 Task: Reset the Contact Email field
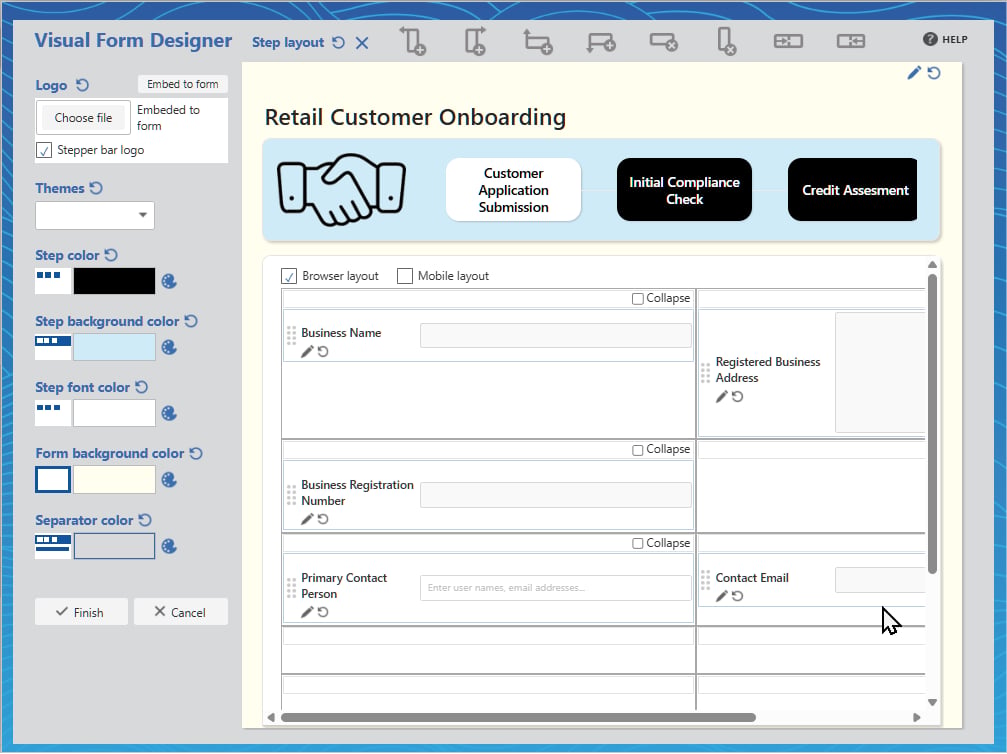point(738,596)
